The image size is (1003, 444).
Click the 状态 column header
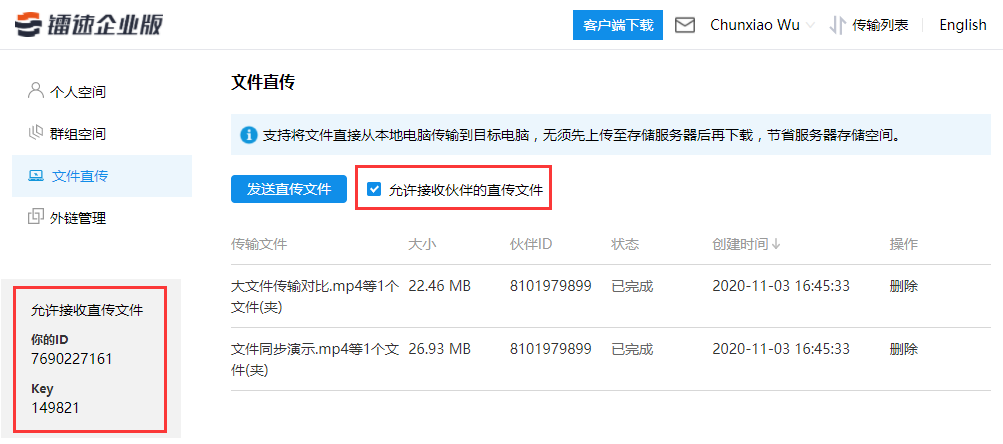(626, 244)
